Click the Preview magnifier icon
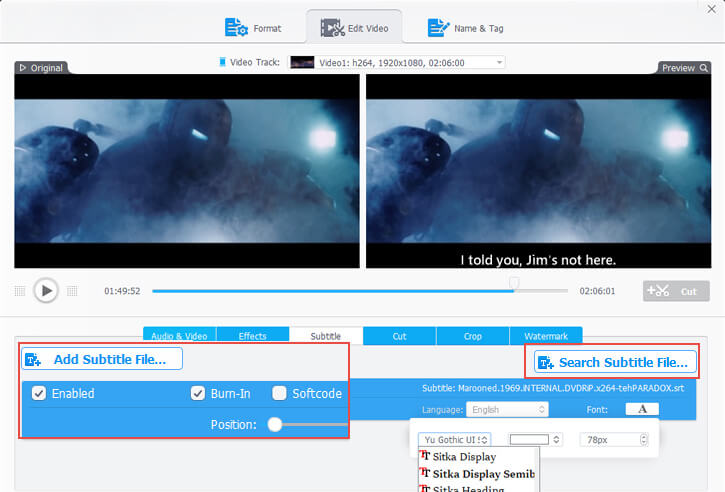Viewport: 725px width, 492px height. tap(704, 68)
